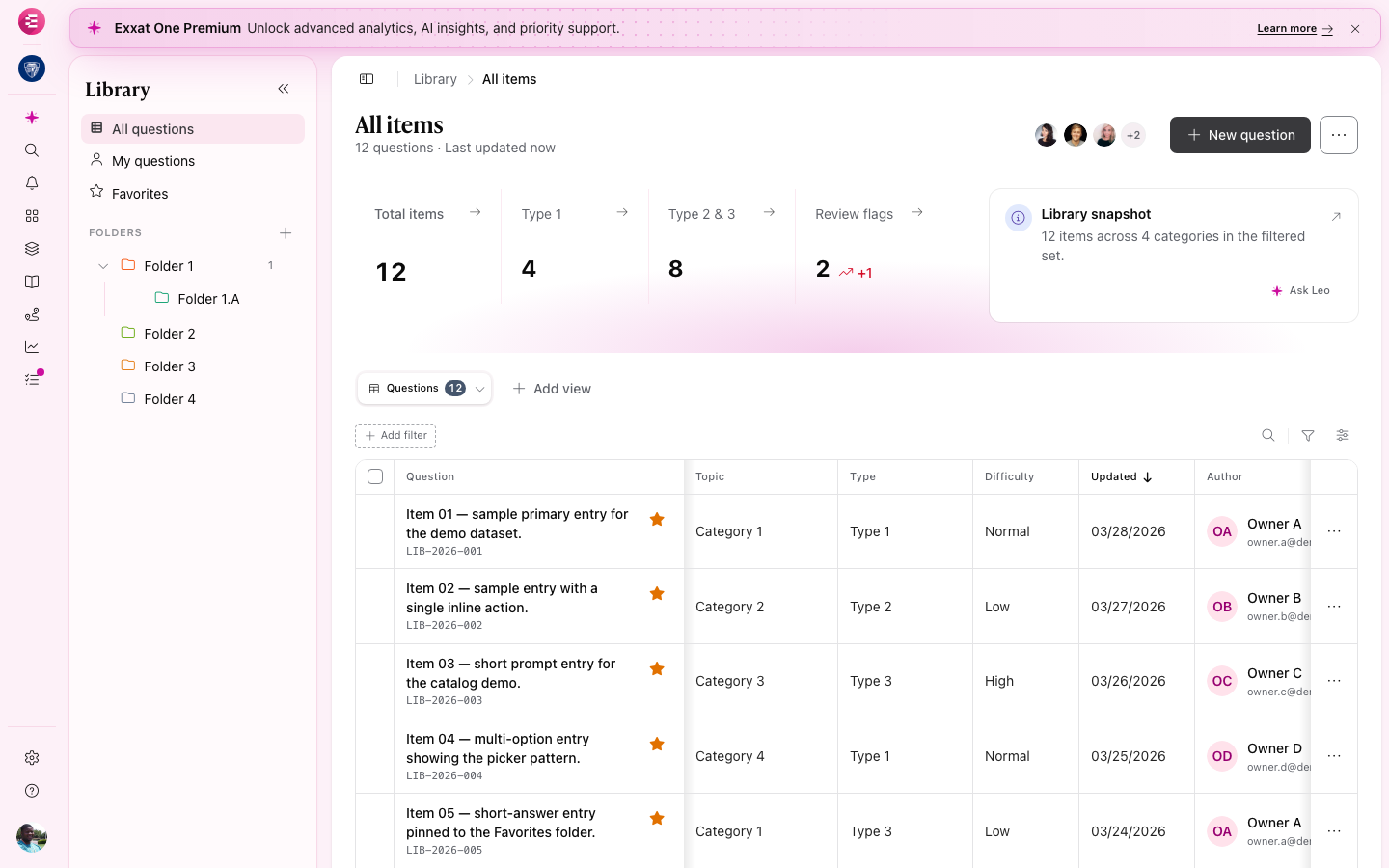
Task: Click the analytics chart icon in sidebar
Action: pyautogui.click(x=32, y=347)
